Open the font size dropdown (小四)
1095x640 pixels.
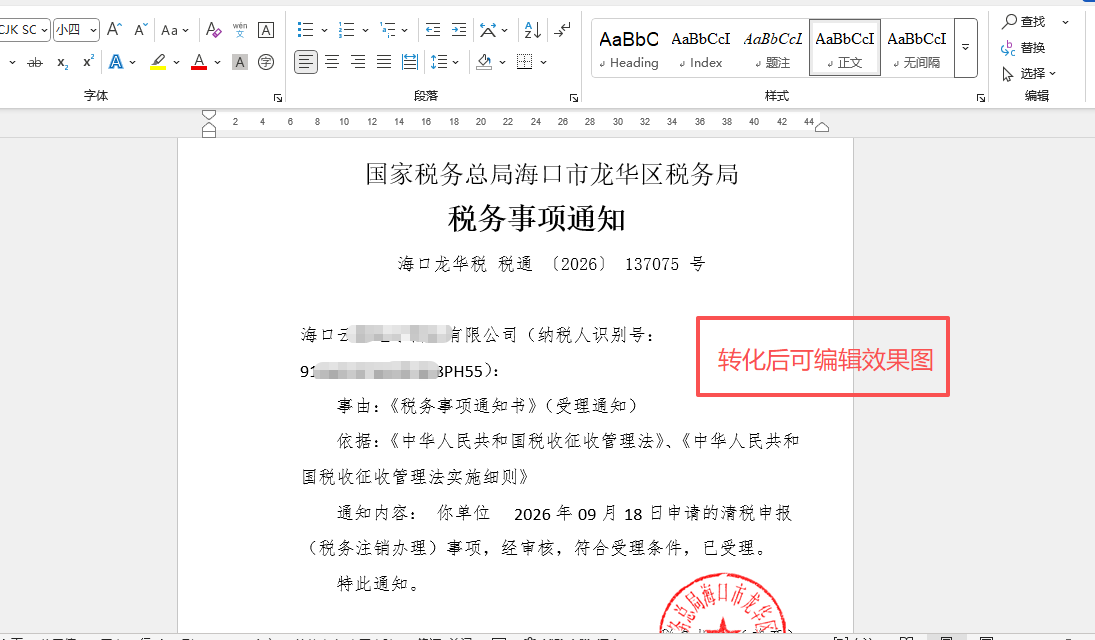point(76,29)
